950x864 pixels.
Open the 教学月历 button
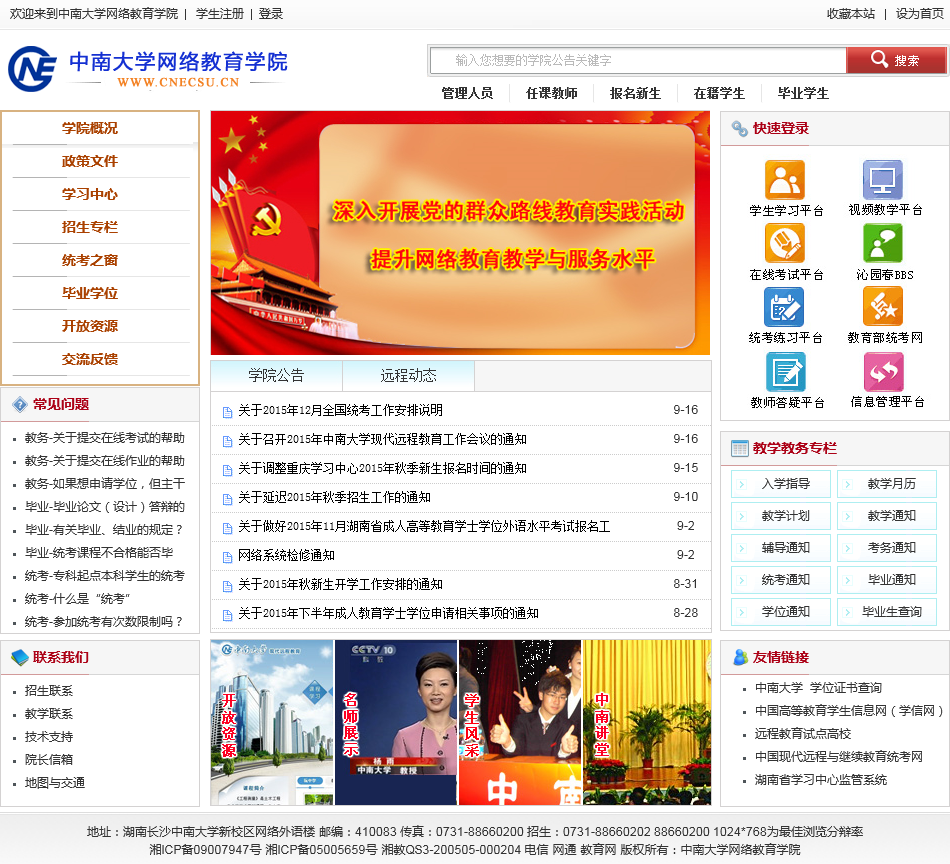click(x=887, y=484)
